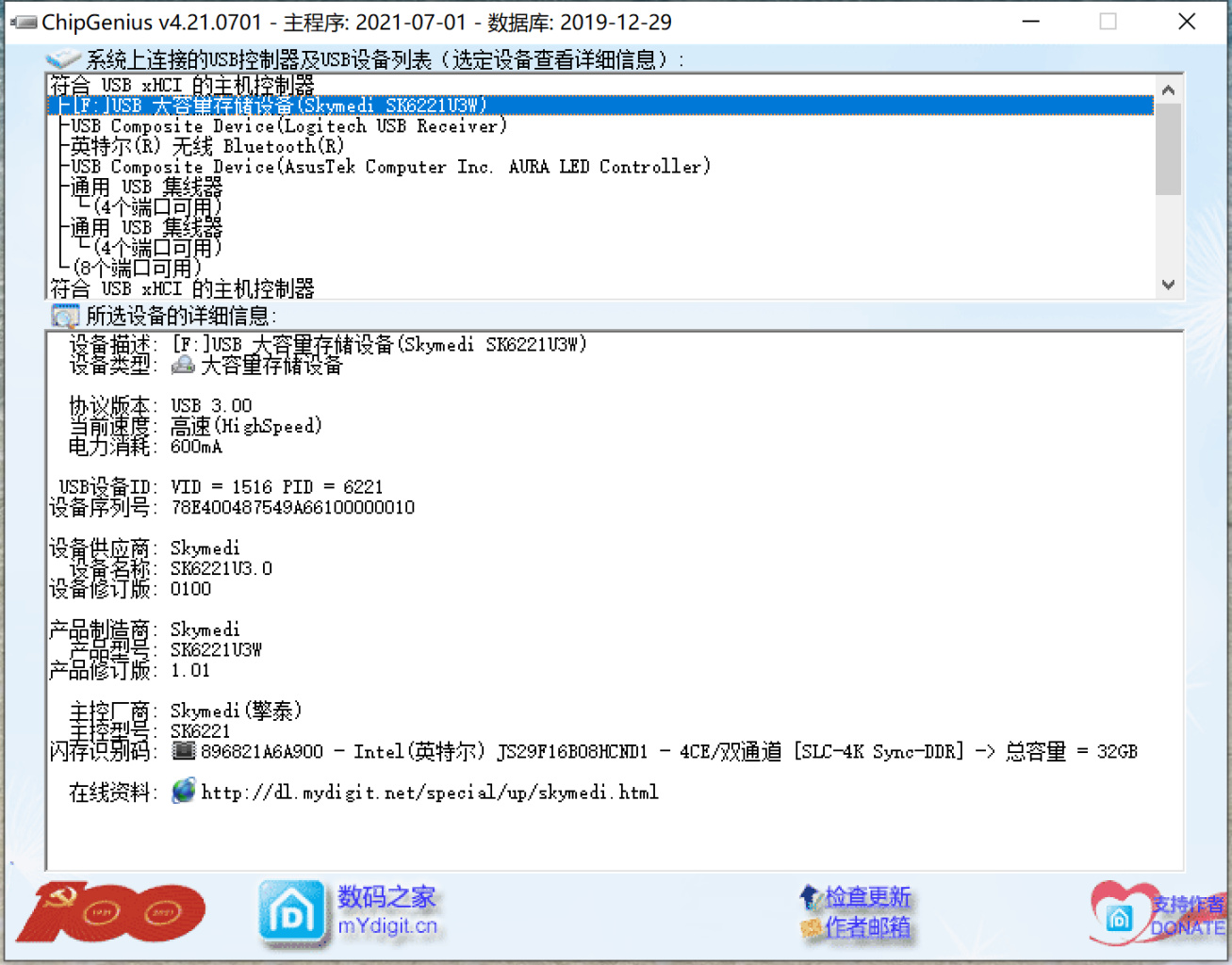Click the heart donate icon

point(1120,912)
